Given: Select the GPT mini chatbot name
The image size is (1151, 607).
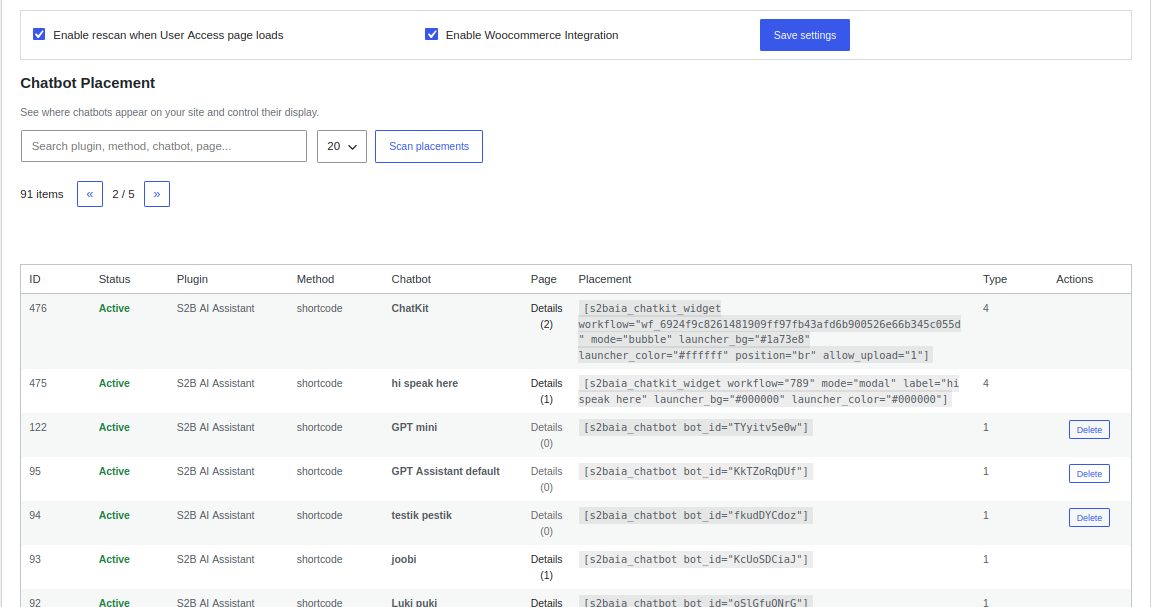Looking at the screenshot, I should click(x=414, y=427).
